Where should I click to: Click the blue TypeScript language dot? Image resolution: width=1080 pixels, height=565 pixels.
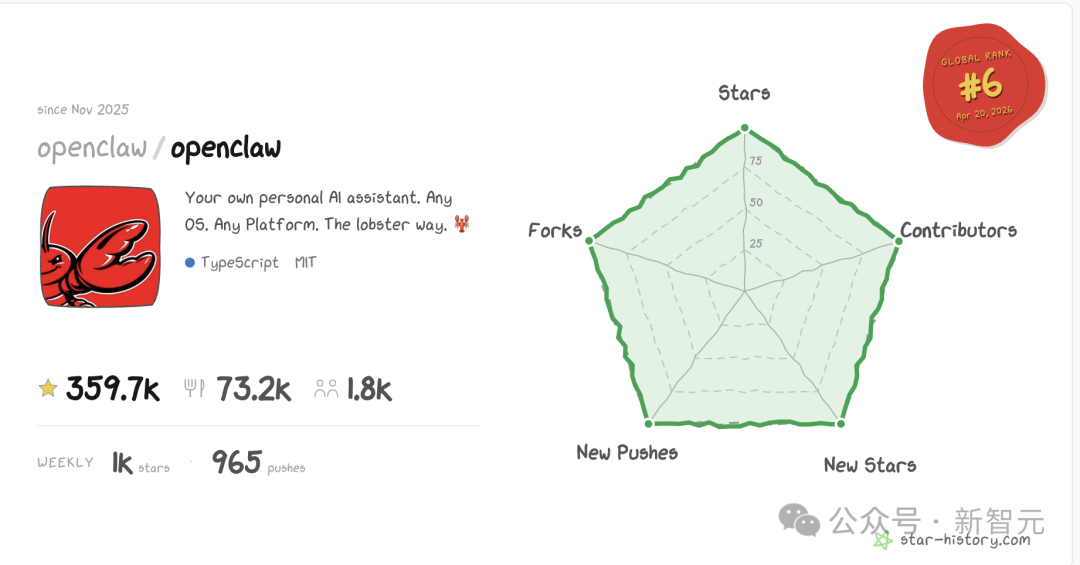190,263
